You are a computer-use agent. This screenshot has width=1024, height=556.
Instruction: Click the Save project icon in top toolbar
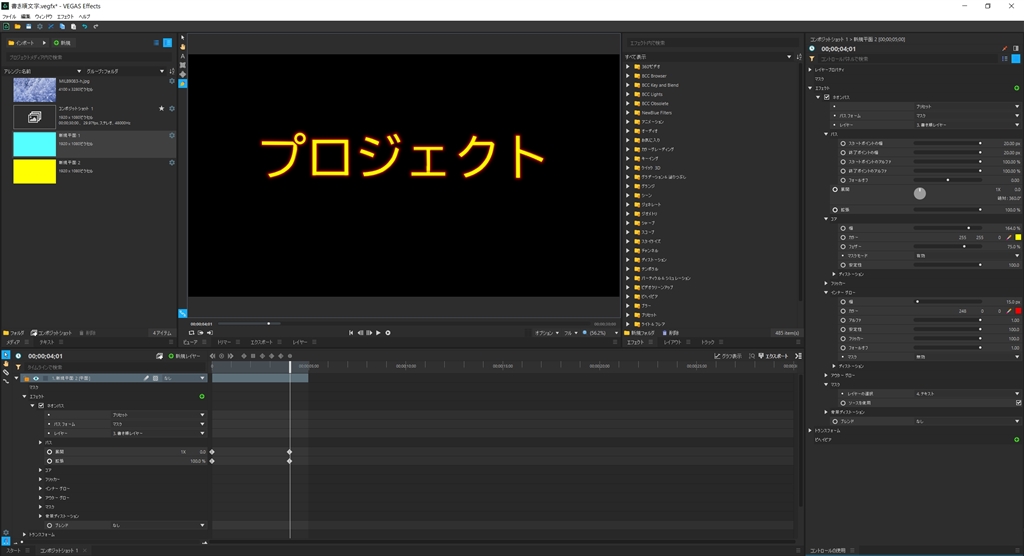coord(29,27)
